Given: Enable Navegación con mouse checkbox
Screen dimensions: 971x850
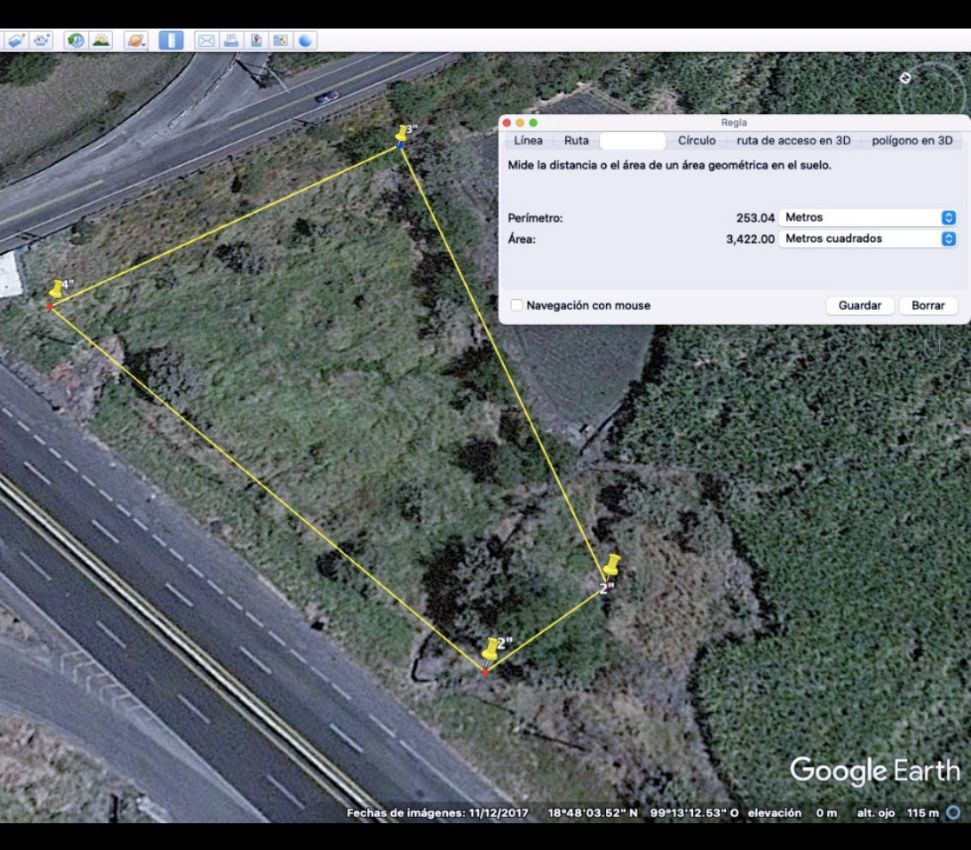Looking at the screenshot, I should [516, 305].
